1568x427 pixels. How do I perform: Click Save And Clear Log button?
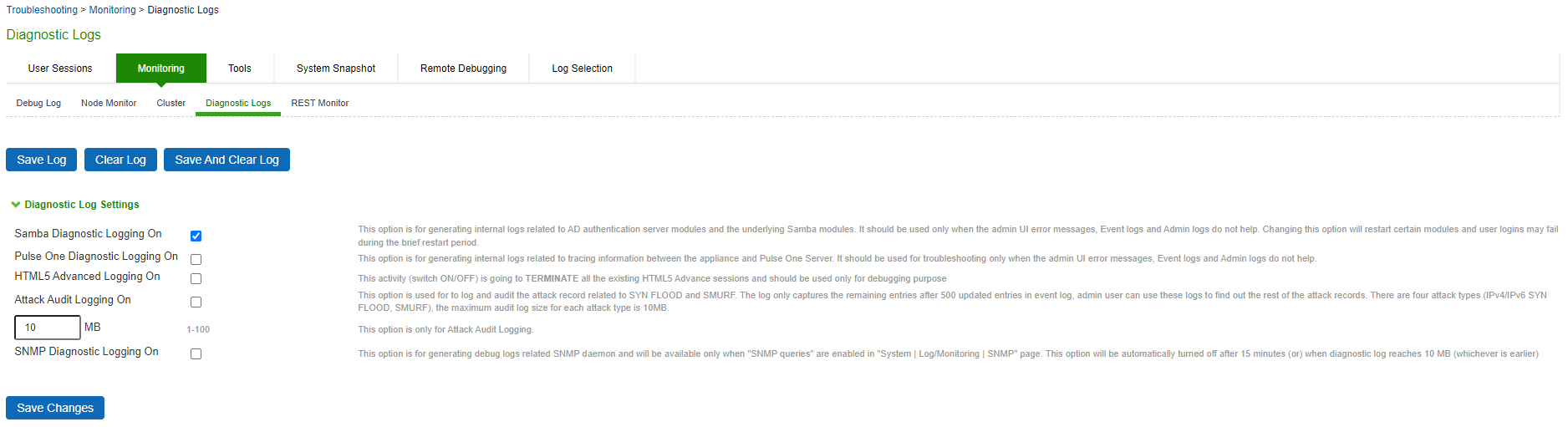[227, 160]
